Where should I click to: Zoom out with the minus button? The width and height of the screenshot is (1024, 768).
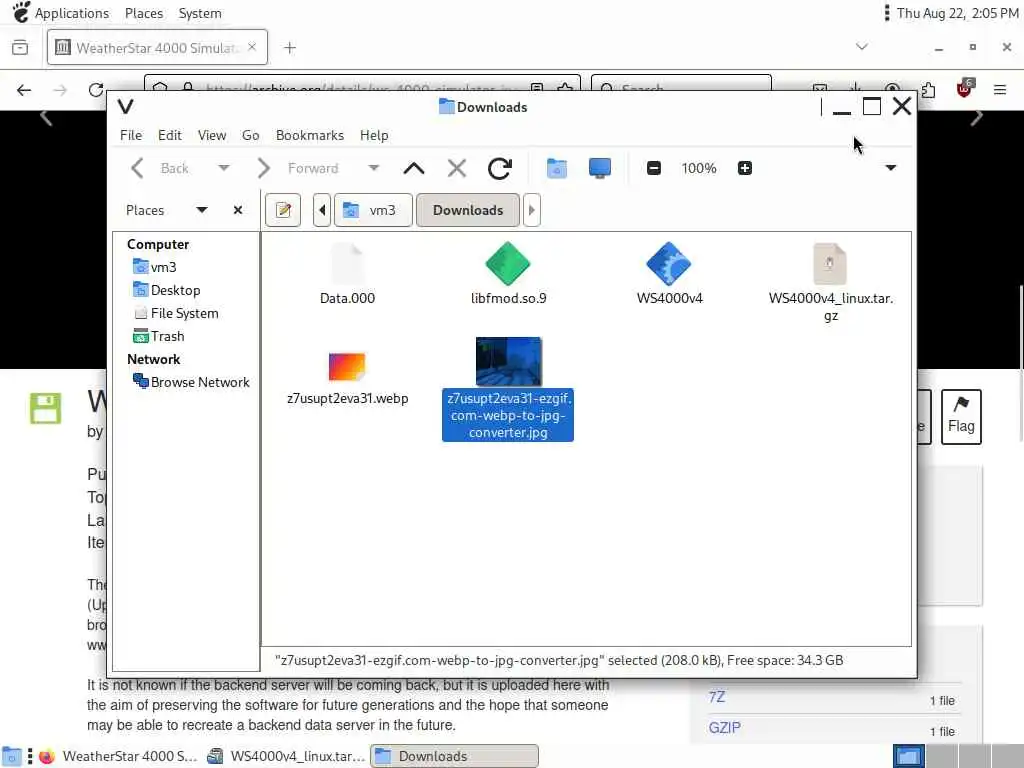[654, 168]
